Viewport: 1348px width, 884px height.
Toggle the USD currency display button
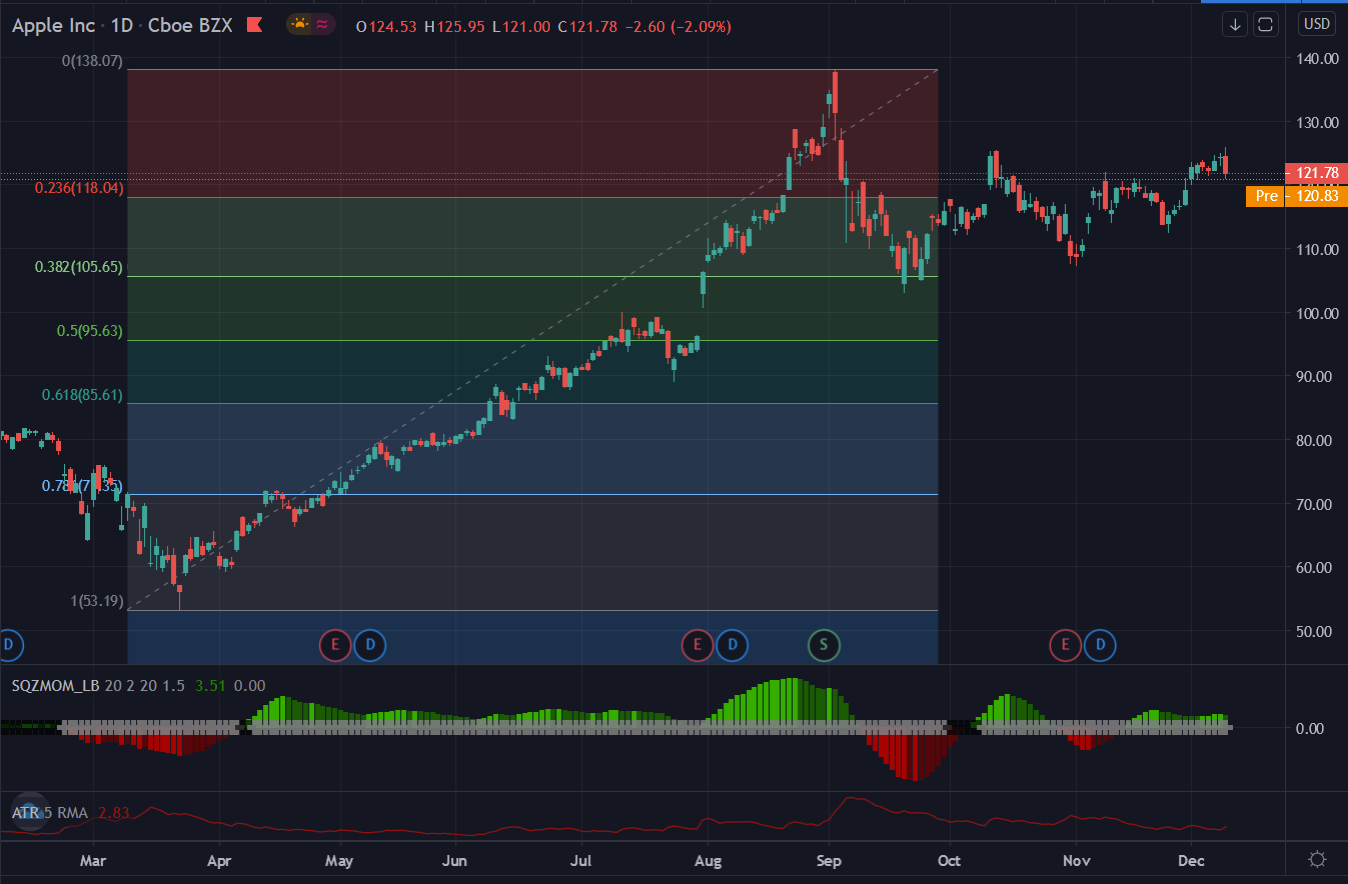tap(1316, 23)
